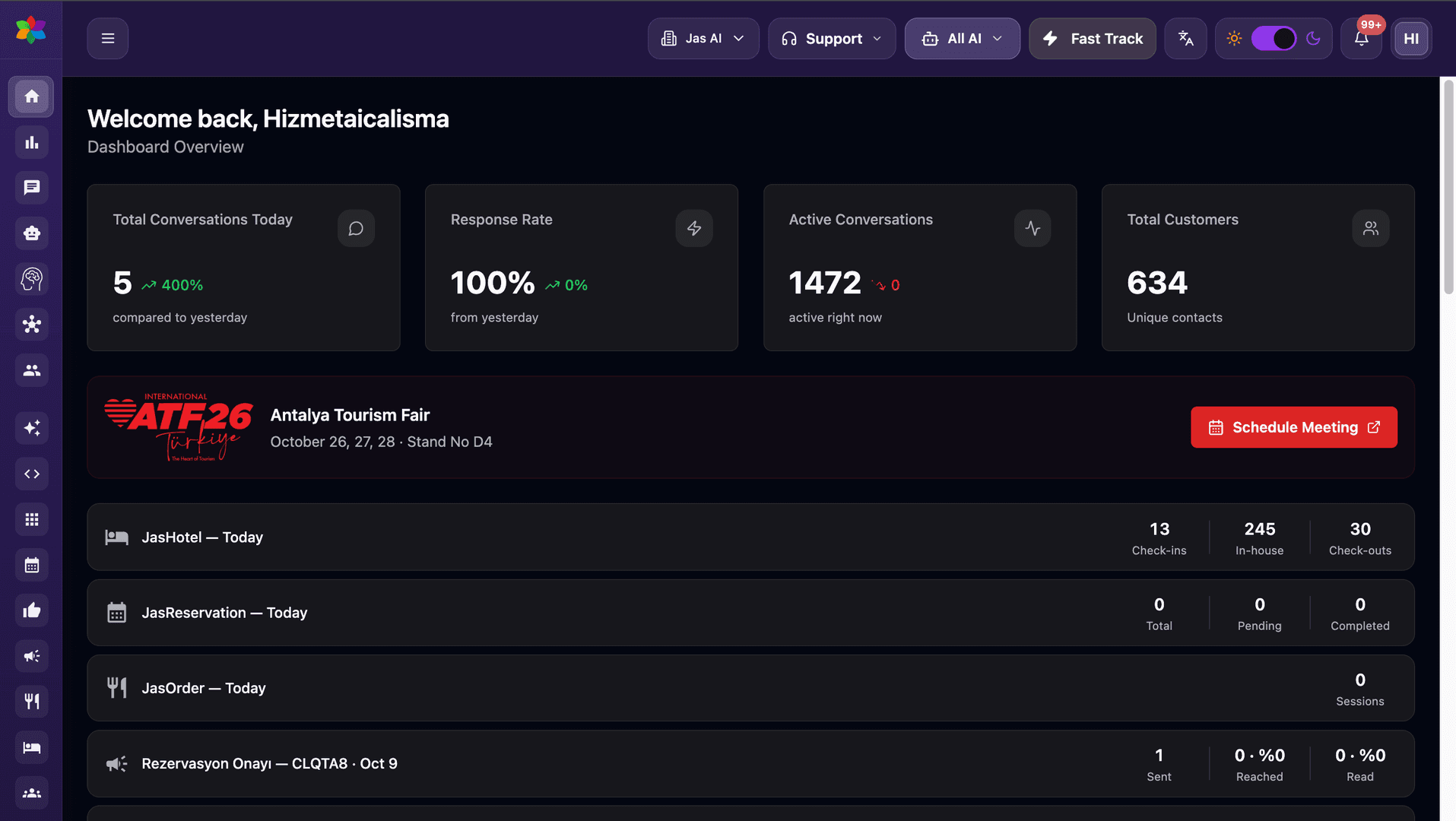Click the 30 Check-outs value
This screenshot has height=821, width=1456.
(1360, 529)
